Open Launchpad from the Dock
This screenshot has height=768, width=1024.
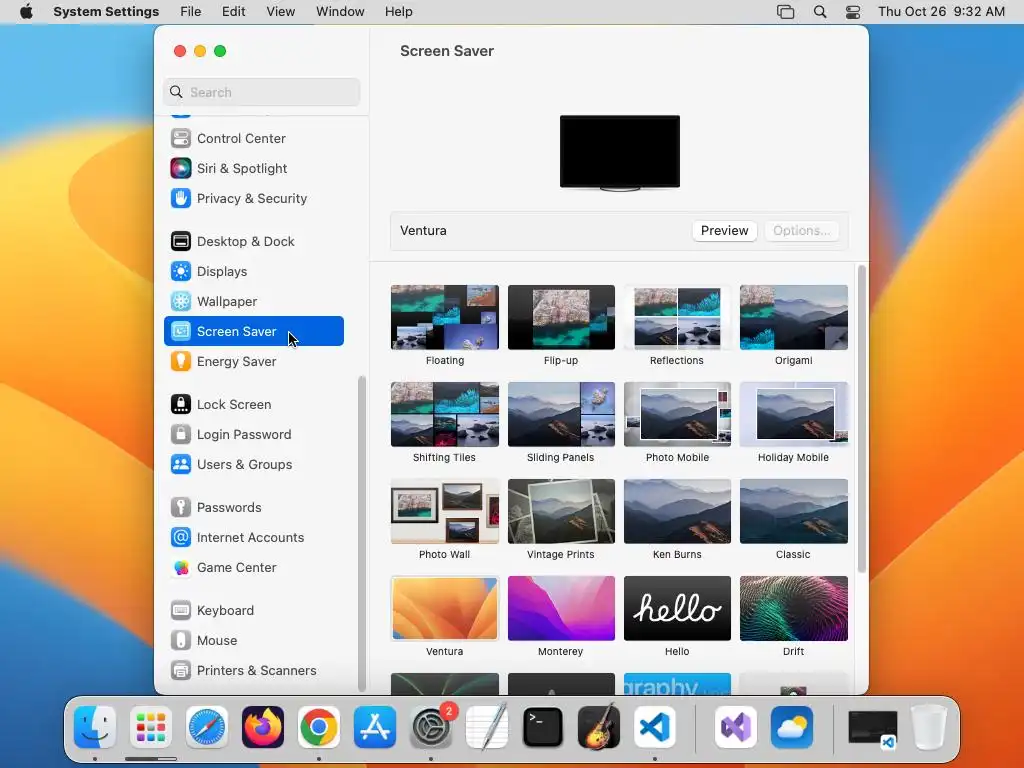(x=151, y=728)
